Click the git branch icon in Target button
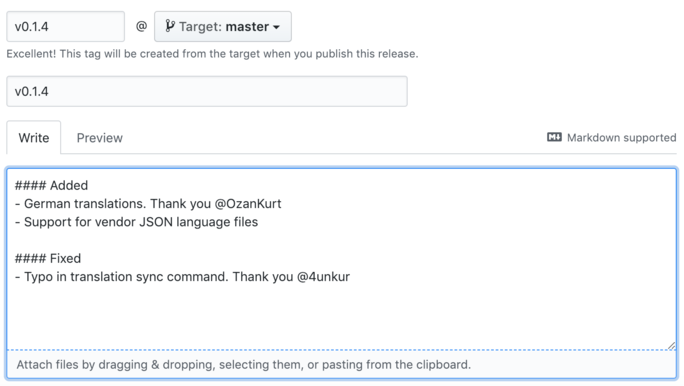This screenshot has height=386, width=684. coord(170,26)
